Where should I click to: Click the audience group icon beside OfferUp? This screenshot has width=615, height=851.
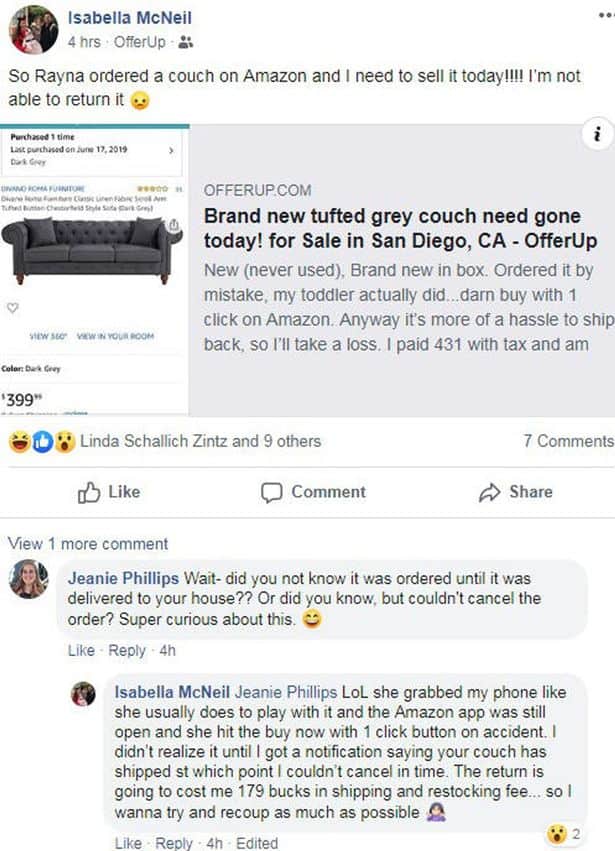[185, 42]
